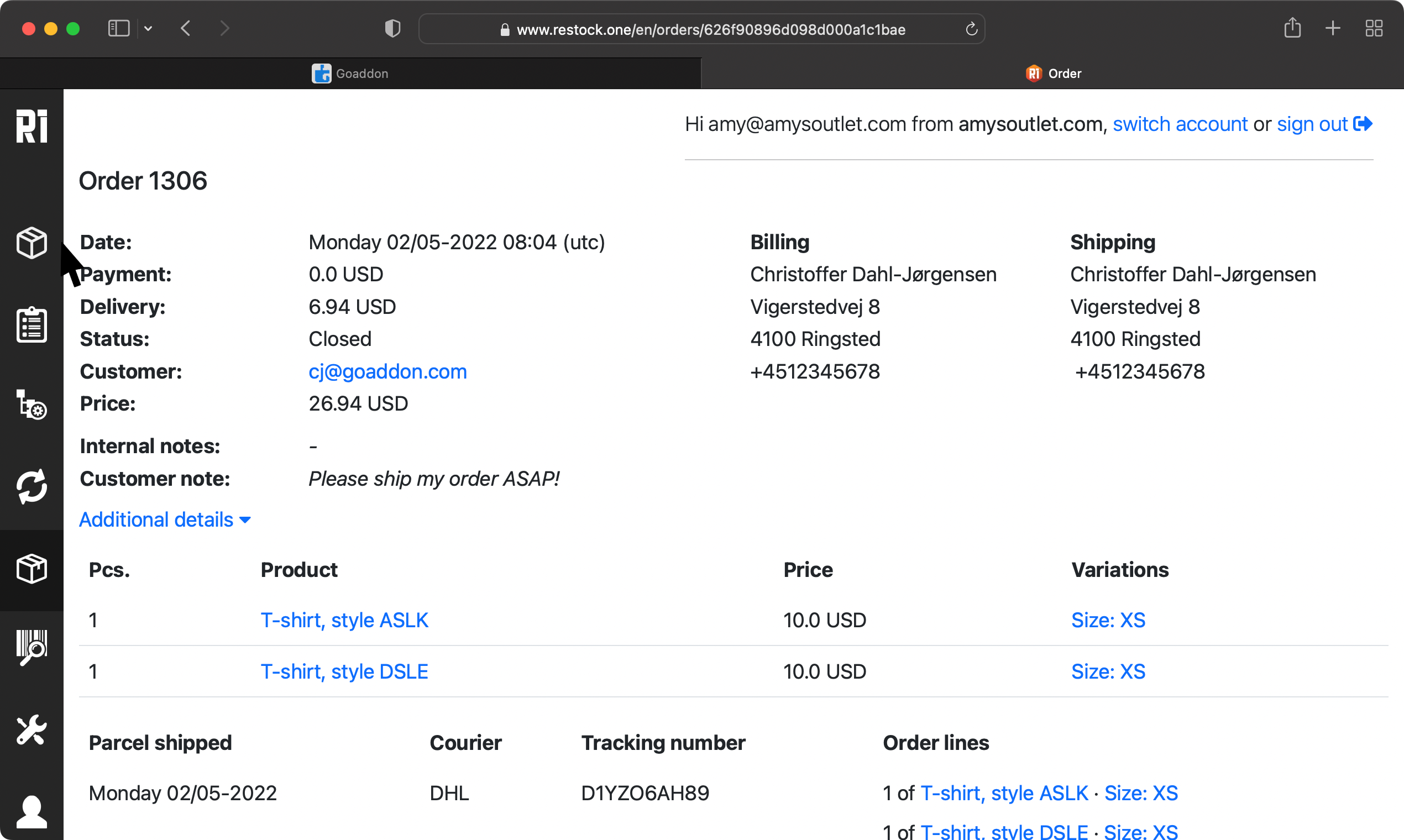Image resolution: width=1404 pixels, height=840 pixels.
Task: Open customer cj@goaddon.com link
Action: click(387, 371)
